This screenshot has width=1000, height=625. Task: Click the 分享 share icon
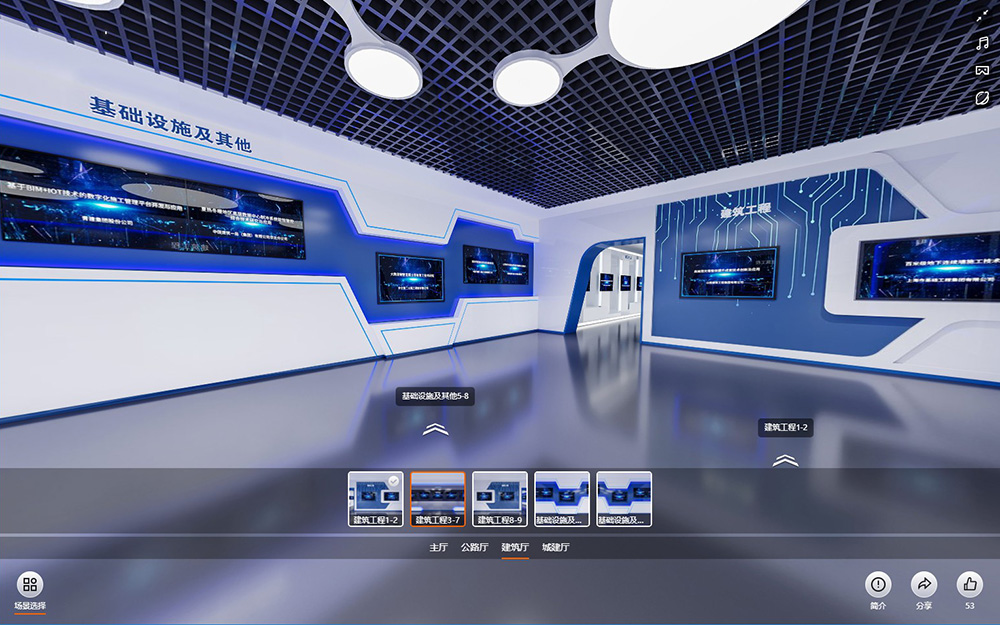pyautogui.click(x=924, y=585)
